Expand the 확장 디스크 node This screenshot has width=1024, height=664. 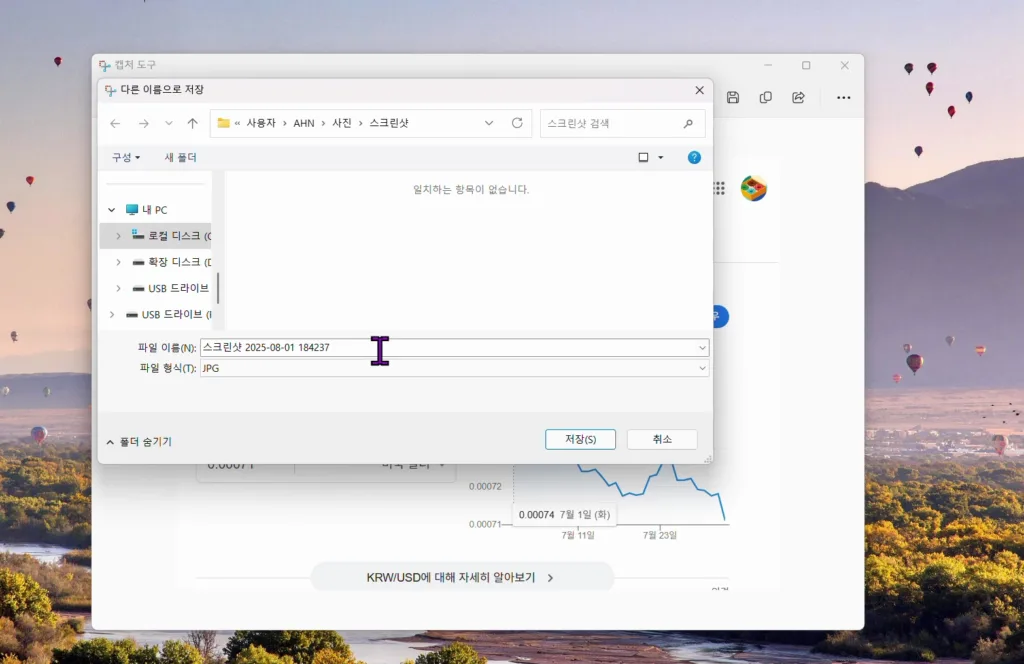point(118,262)
